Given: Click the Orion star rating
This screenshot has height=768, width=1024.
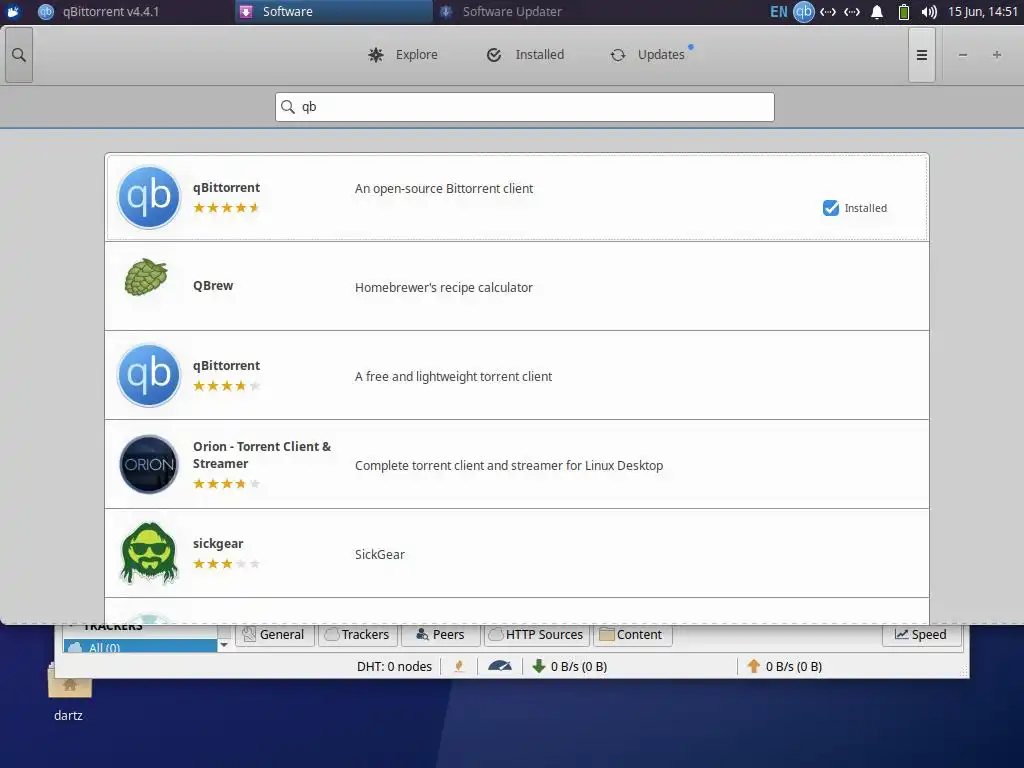Looking at the screenshot, I should click(x=227, y=484).
